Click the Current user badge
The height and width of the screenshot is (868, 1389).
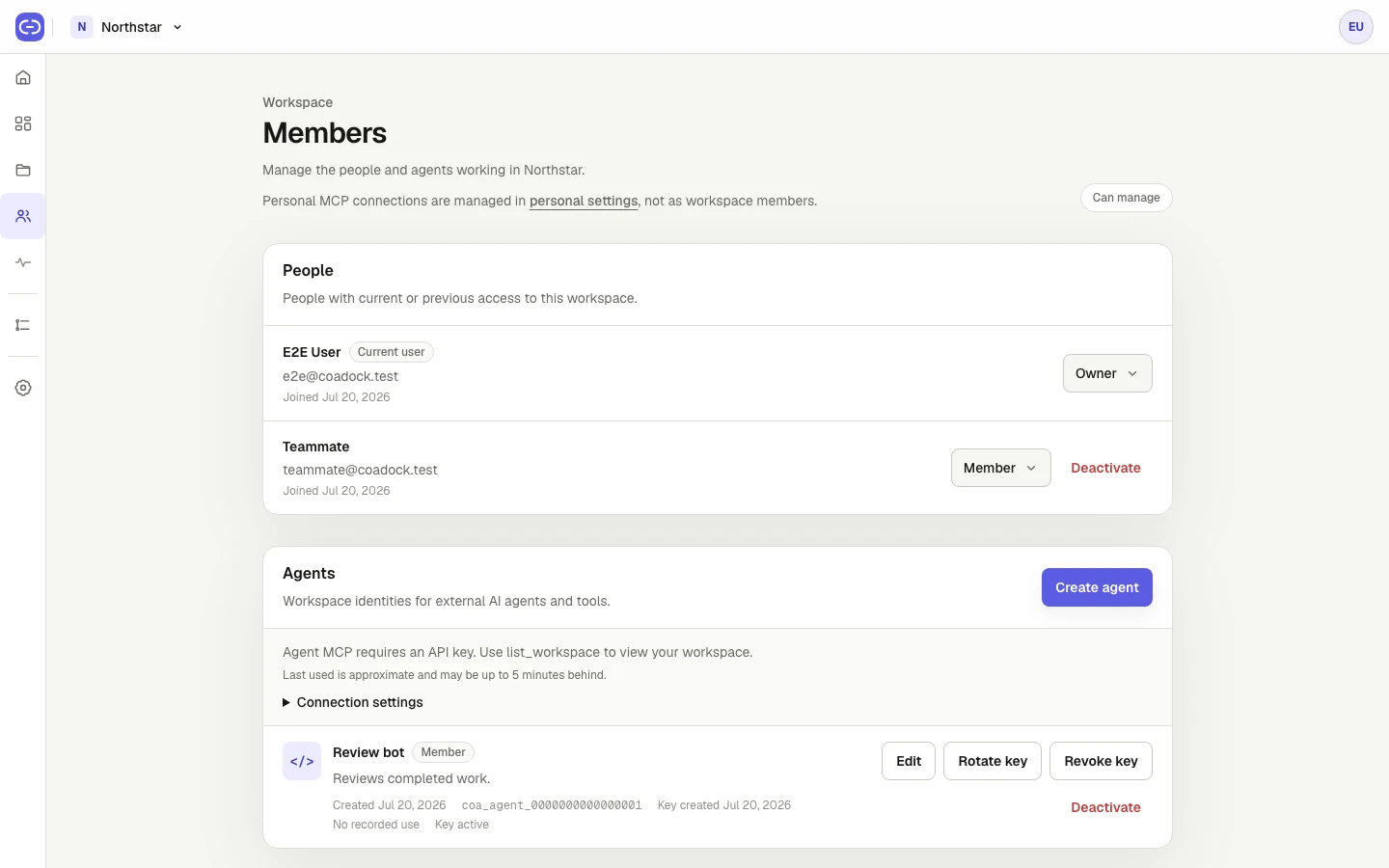click(391, 352)
